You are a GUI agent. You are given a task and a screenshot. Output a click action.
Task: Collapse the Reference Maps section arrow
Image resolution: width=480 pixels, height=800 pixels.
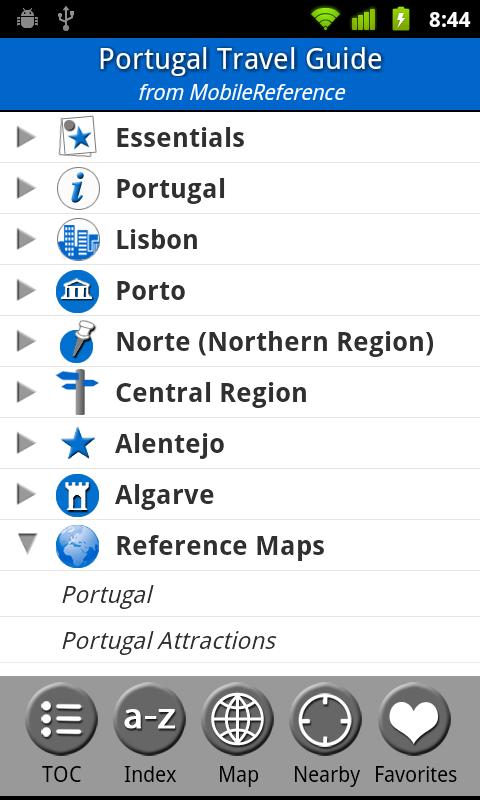click(x=27, y=544)
